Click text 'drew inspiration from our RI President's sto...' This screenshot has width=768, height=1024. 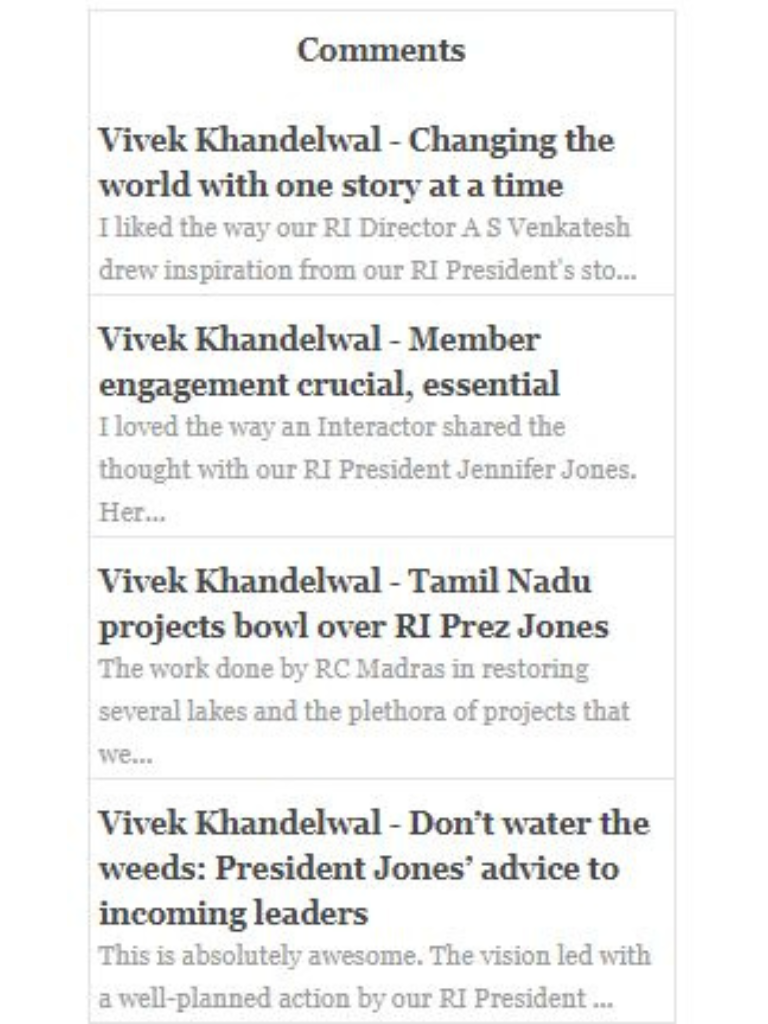368,270
